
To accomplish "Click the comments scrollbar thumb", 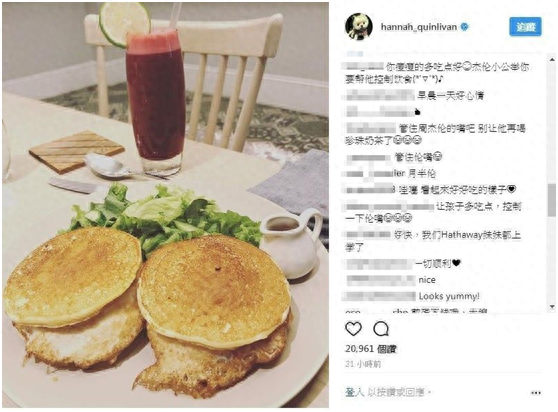I will [x=552, y=200].
